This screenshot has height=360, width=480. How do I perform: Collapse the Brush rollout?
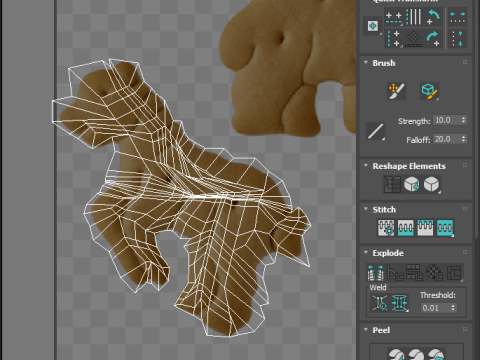(366, 62)
